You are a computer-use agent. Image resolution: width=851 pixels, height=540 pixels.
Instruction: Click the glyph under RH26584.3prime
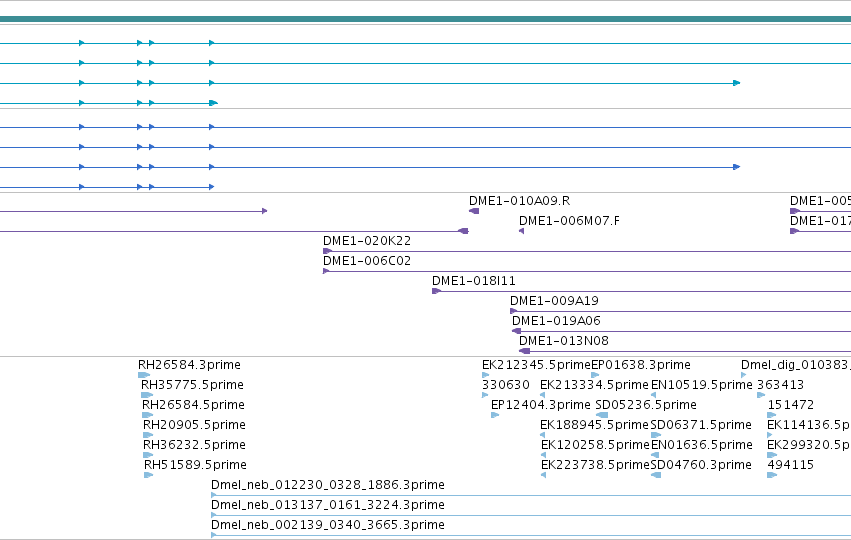pos(144,375)
